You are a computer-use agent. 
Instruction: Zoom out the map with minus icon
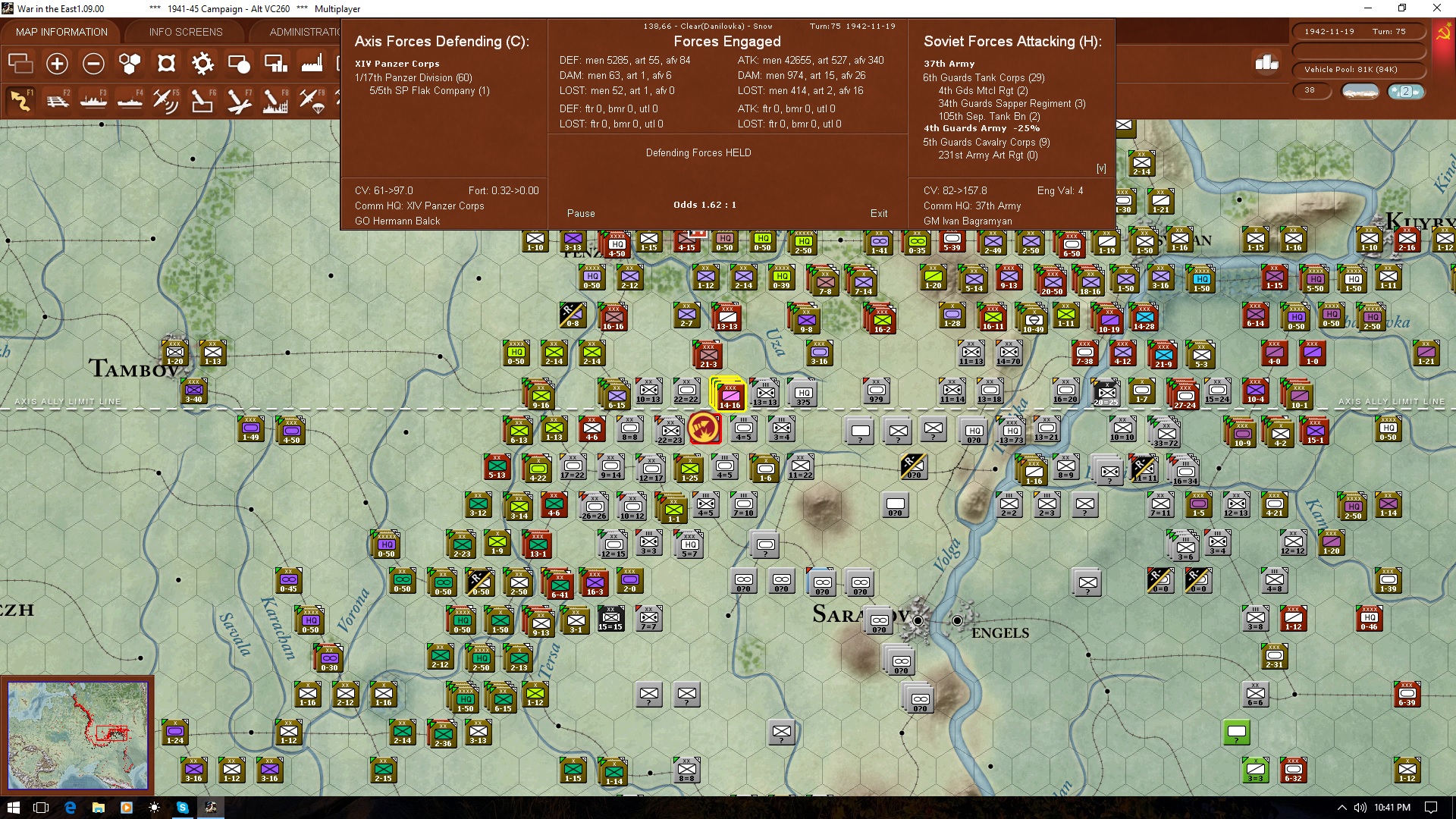click(x=93, y=64)
